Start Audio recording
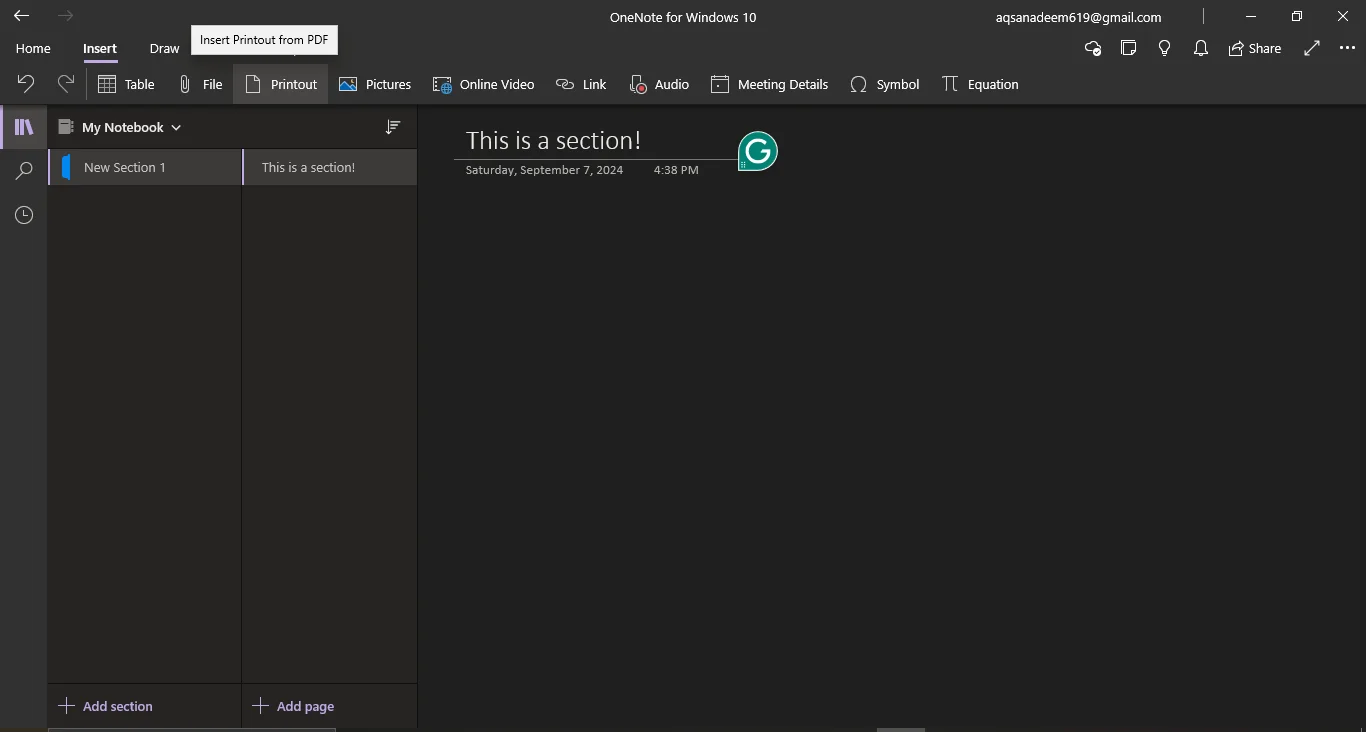The height and width of the screenshot is (733, 1366). pyautogui.click(x=659, y=84)
